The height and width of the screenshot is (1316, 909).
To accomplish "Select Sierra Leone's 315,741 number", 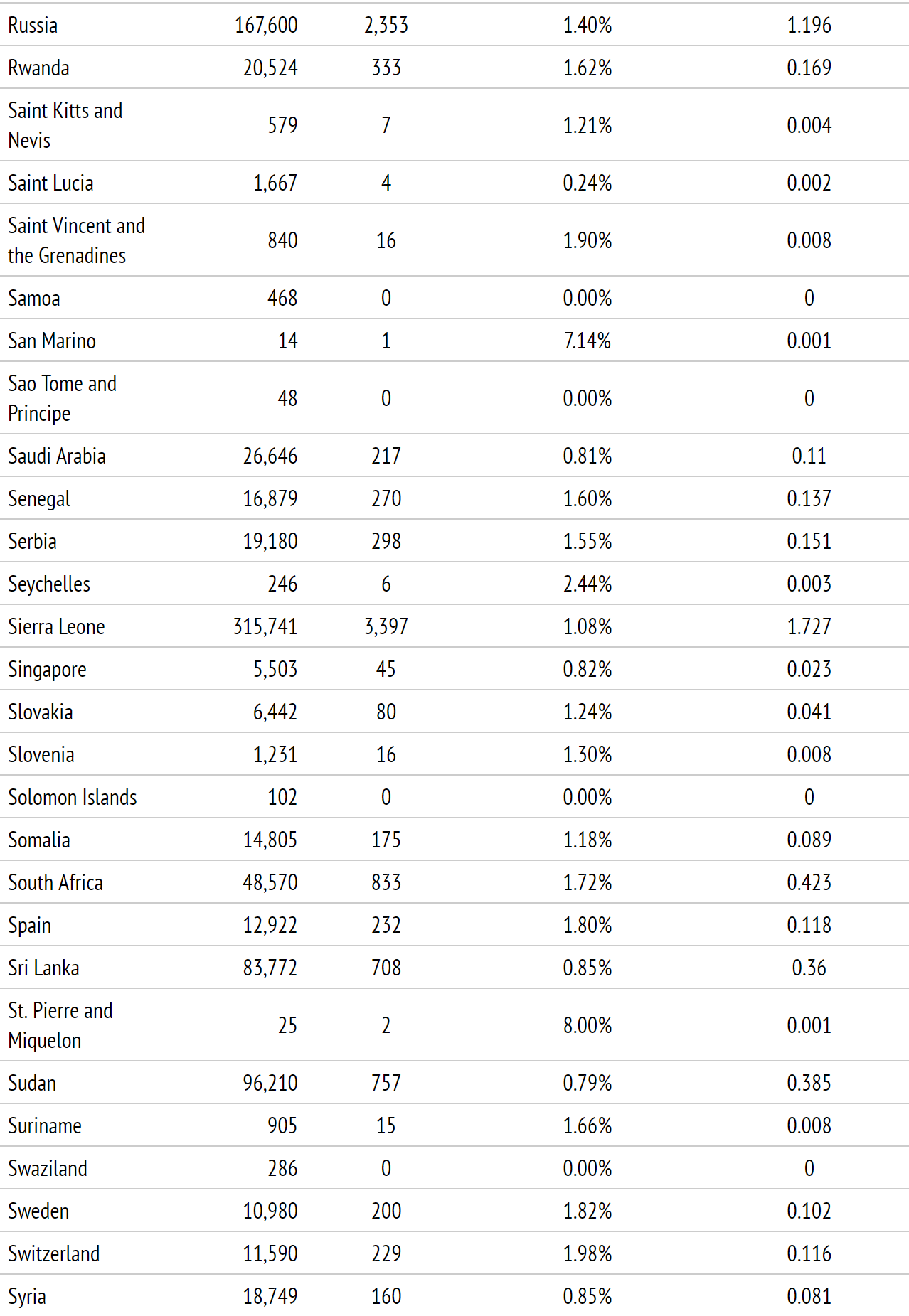I will (x=265, y=627).
